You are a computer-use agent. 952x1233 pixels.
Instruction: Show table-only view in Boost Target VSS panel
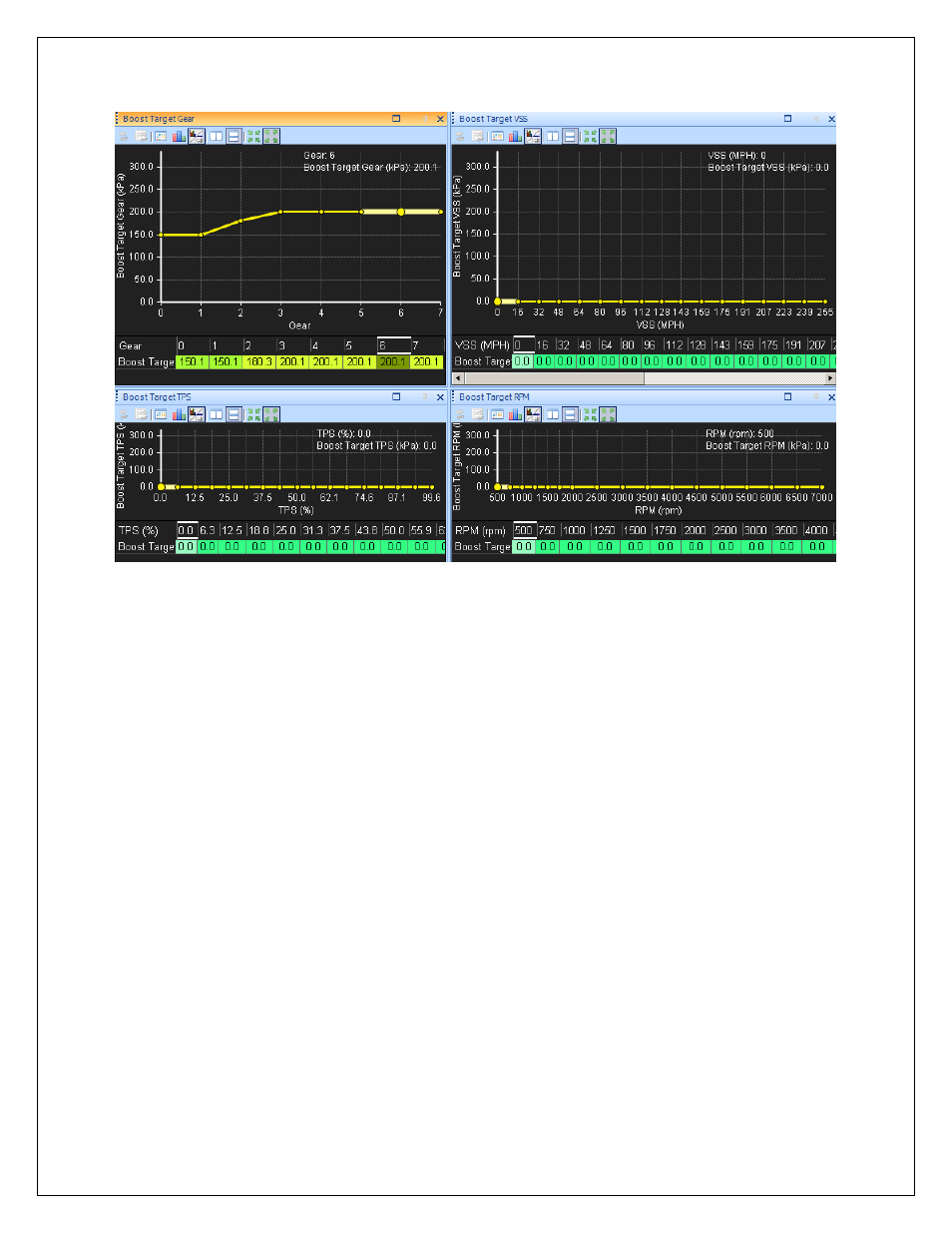tap(497, 136)
